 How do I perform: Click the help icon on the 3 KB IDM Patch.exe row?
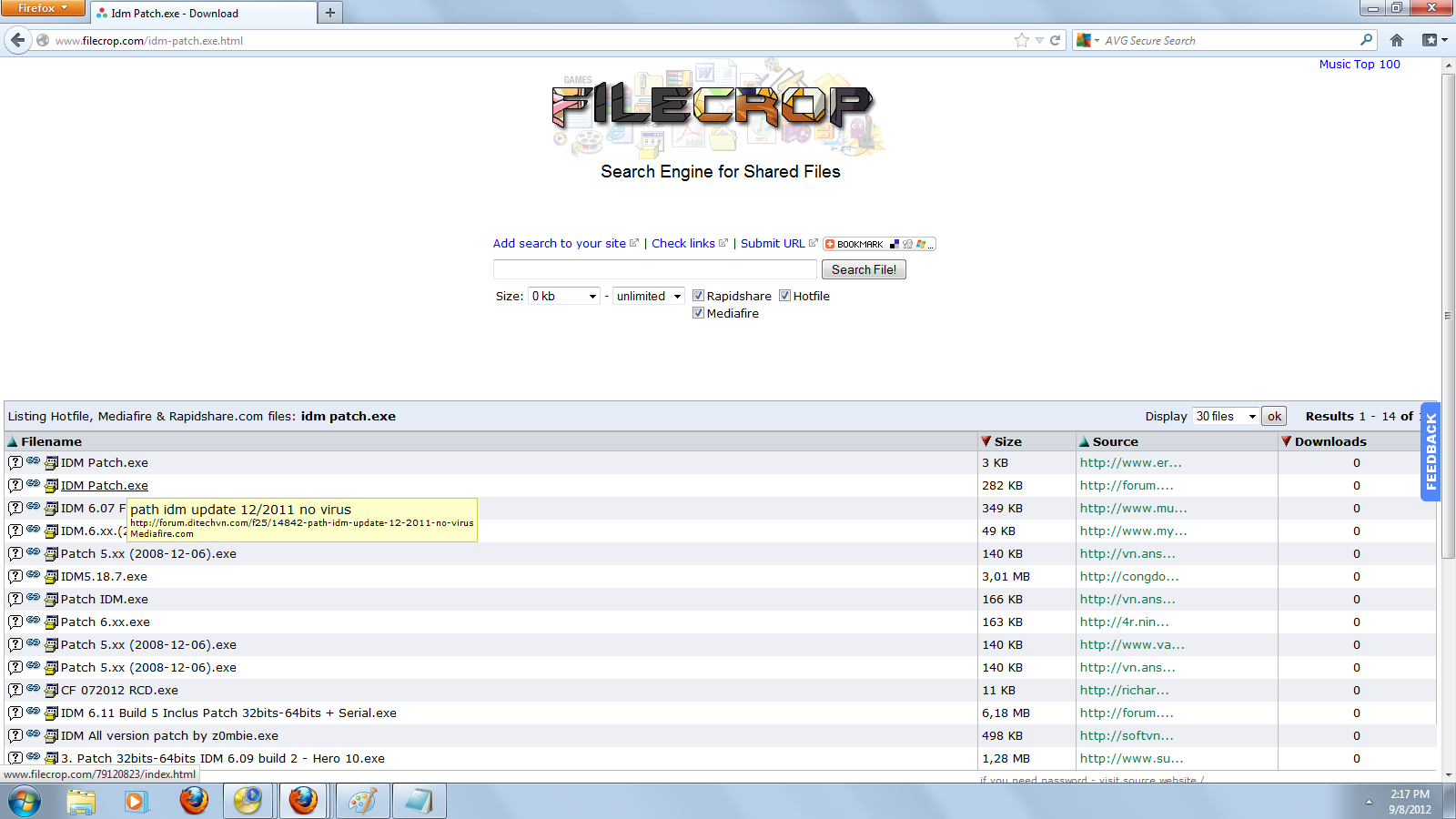(15, 462)
